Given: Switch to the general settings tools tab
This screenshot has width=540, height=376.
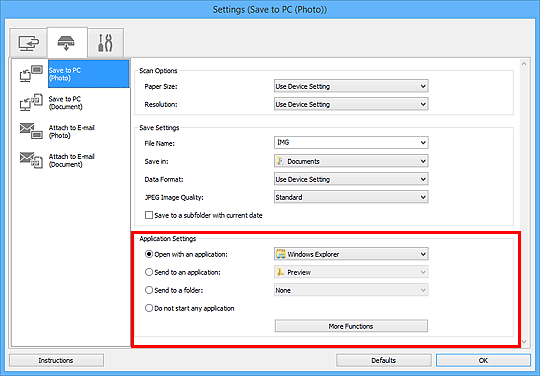Looking at the screenshot, I should [105, 43].
